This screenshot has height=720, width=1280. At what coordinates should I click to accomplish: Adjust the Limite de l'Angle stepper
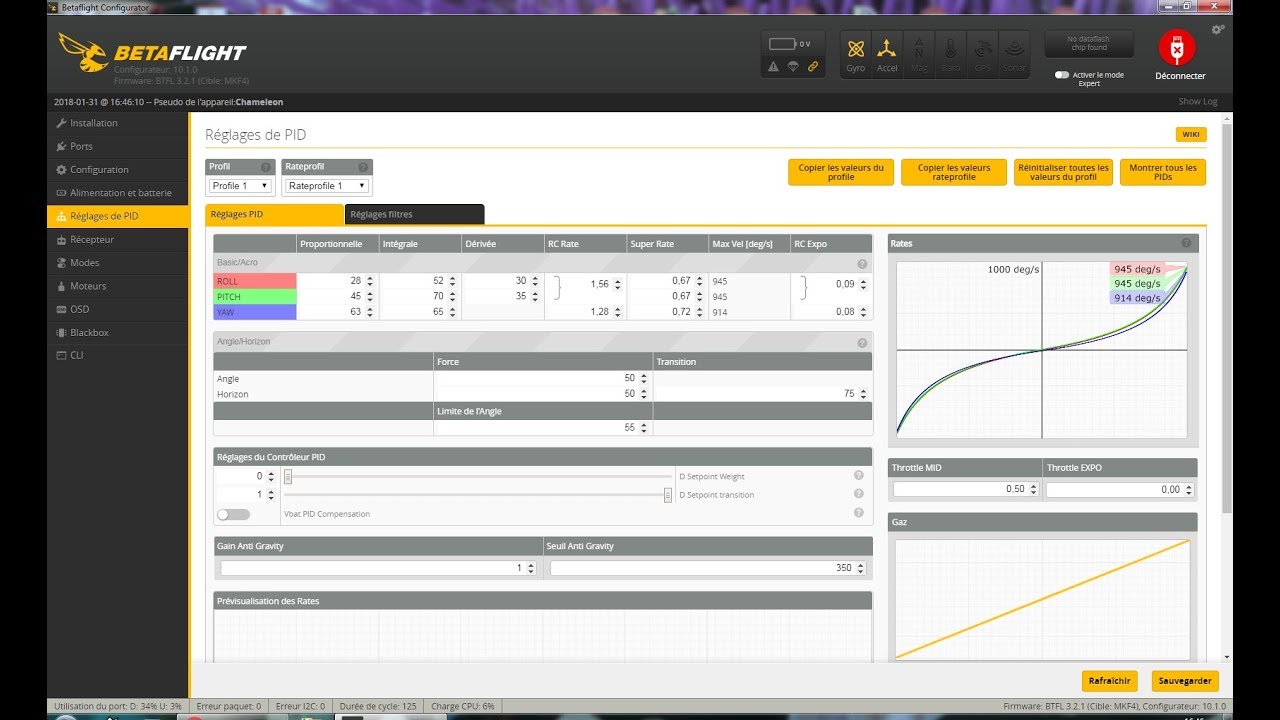[x=644, y=428]
